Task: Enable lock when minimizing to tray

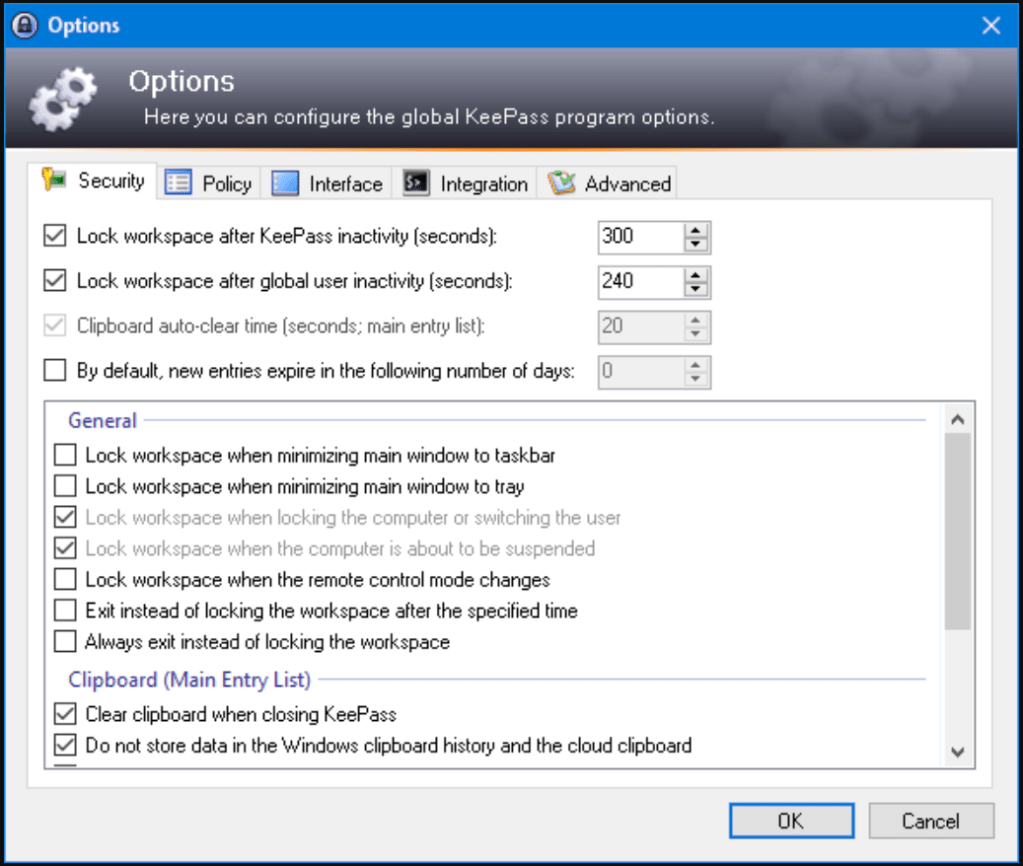Action: click(x=65, y=487)
